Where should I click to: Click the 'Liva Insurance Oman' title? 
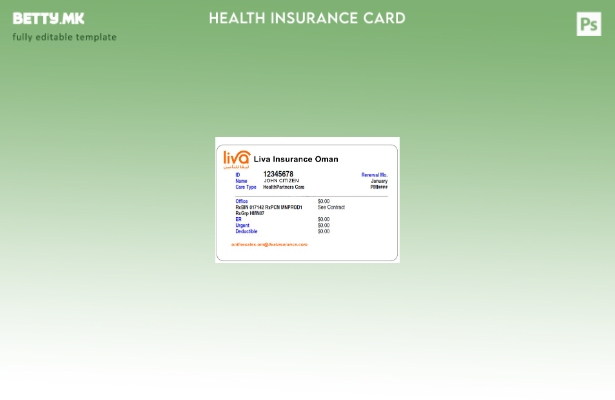pos(296,159)
